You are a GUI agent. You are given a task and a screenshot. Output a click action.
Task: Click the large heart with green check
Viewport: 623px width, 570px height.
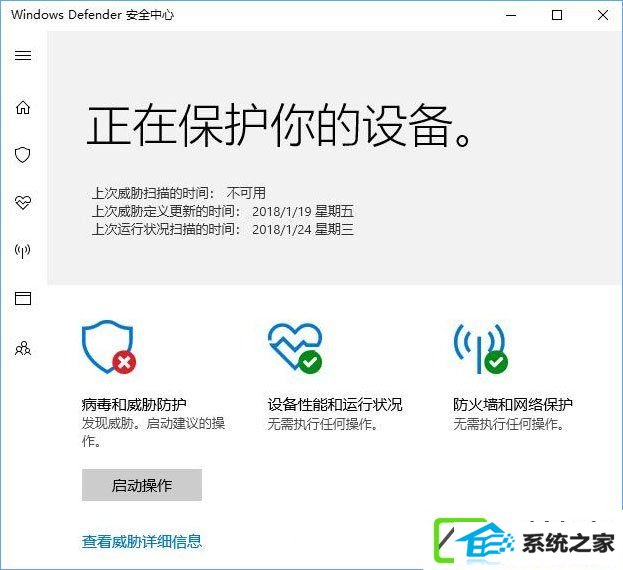pyautogui.click(x=295, y=348)
